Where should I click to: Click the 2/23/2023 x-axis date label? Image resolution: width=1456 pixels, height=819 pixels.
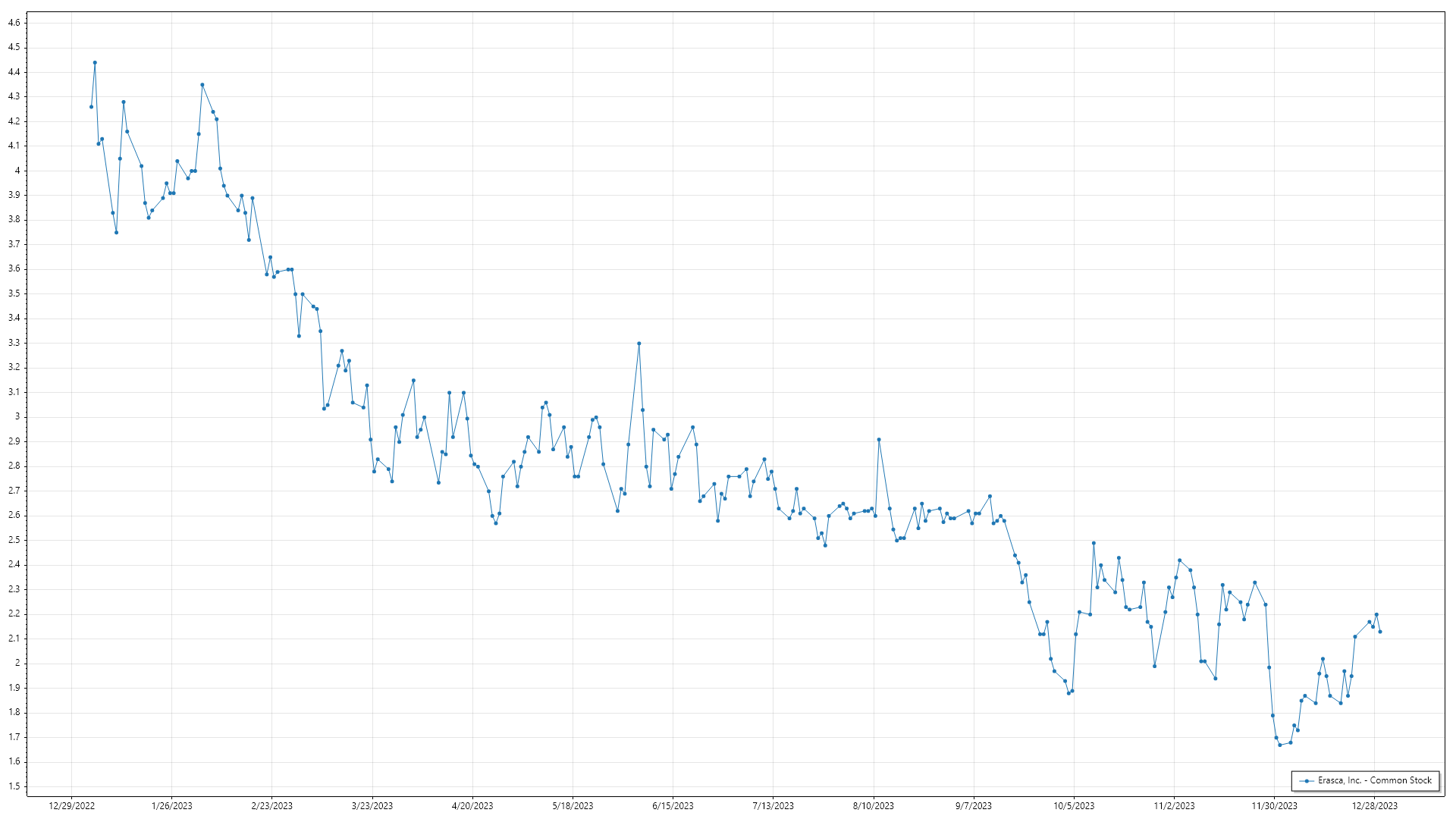click(272, 806)
